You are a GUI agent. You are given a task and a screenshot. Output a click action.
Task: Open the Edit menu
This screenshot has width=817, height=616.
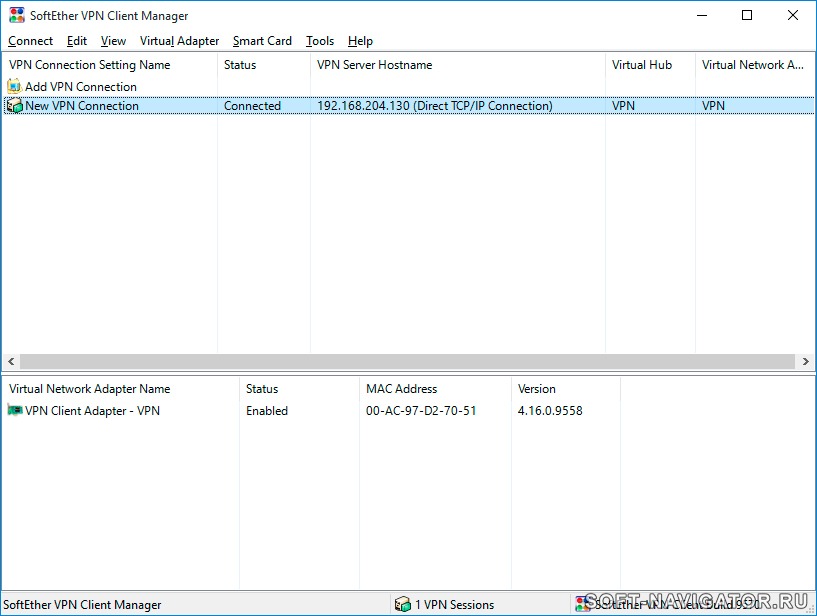point(77,41)
